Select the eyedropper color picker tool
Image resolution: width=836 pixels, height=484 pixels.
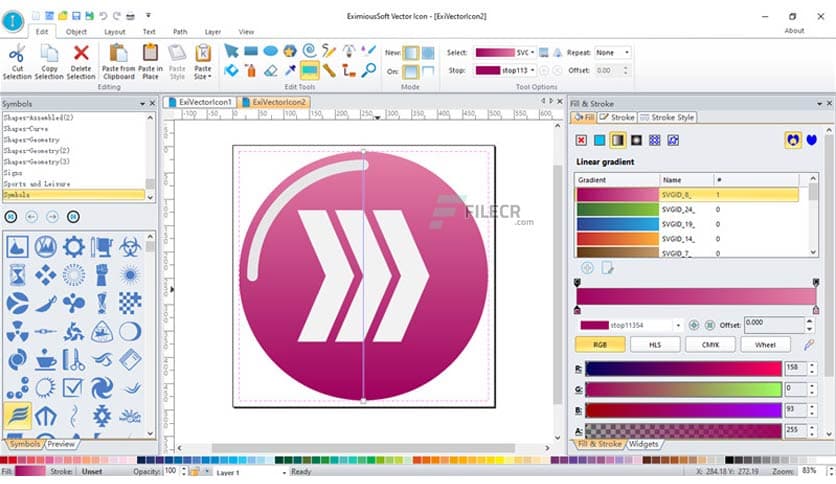coord(291,70)
